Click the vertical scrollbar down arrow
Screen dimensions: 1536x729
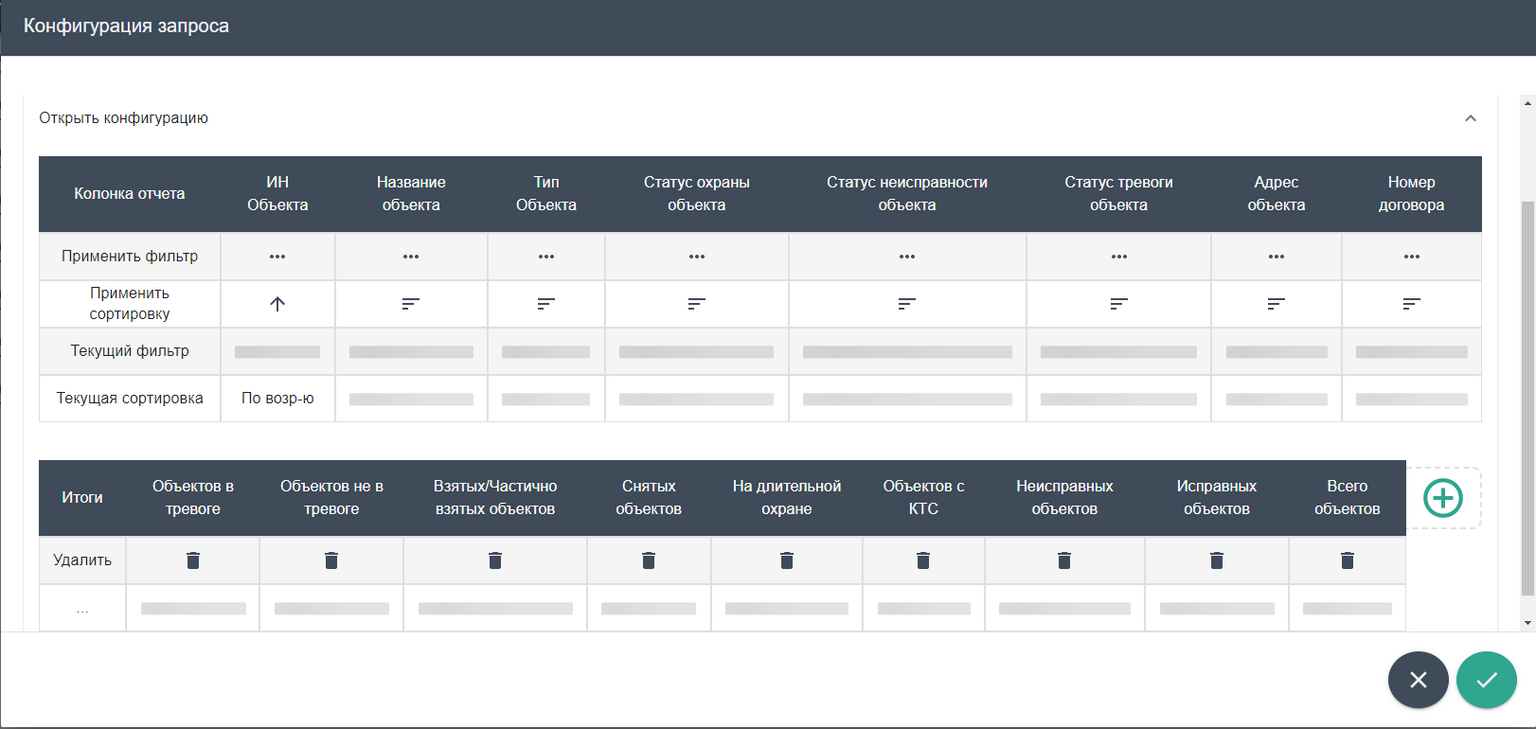click(x=1526, y=622)
